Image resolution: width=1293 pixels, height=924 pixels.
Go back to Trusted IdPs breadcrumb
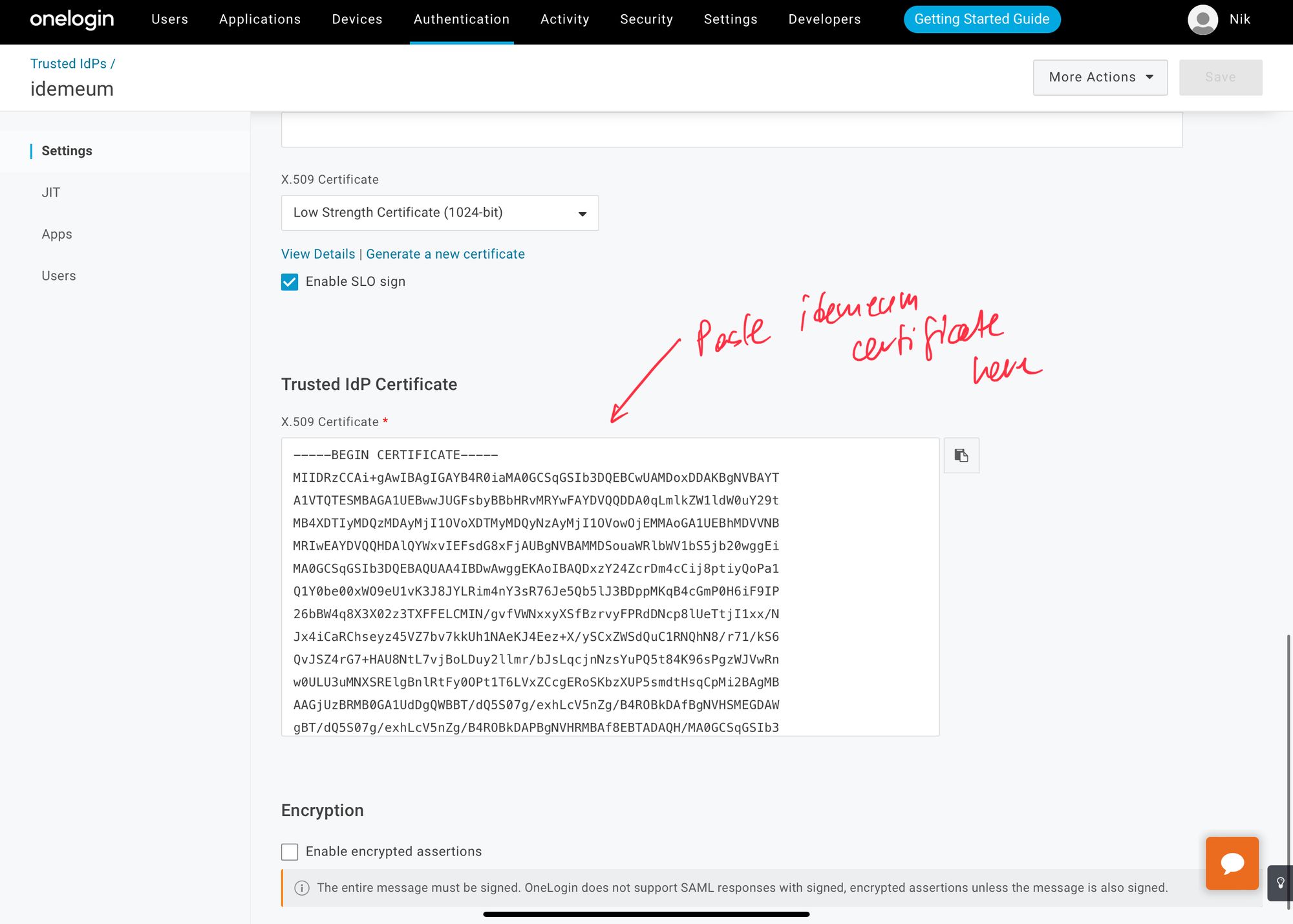click(69, 63)
